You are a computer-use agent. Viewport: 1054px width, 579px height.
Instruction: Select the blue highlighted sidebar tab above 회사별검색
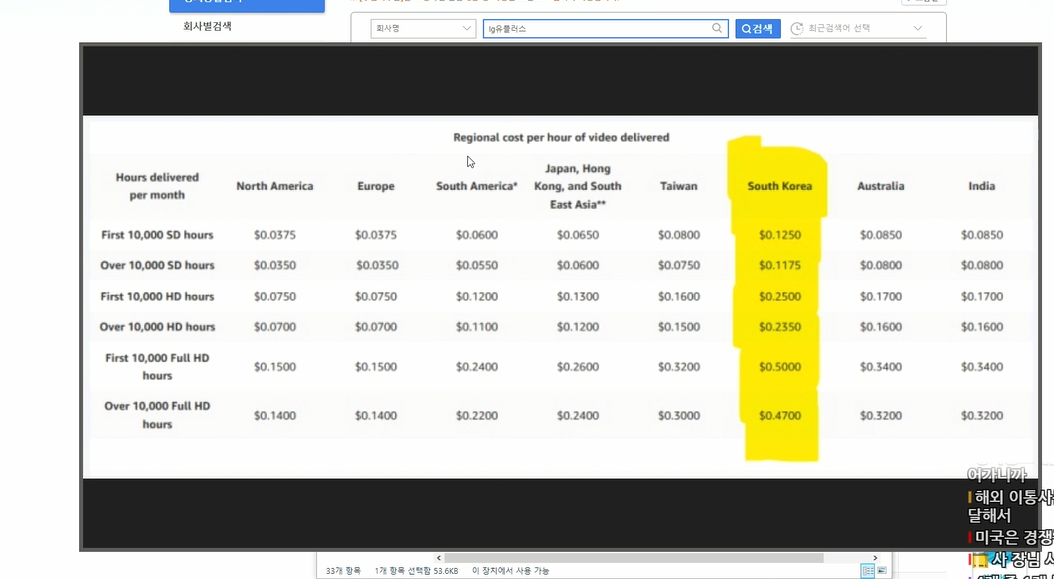tap(247, 4)
